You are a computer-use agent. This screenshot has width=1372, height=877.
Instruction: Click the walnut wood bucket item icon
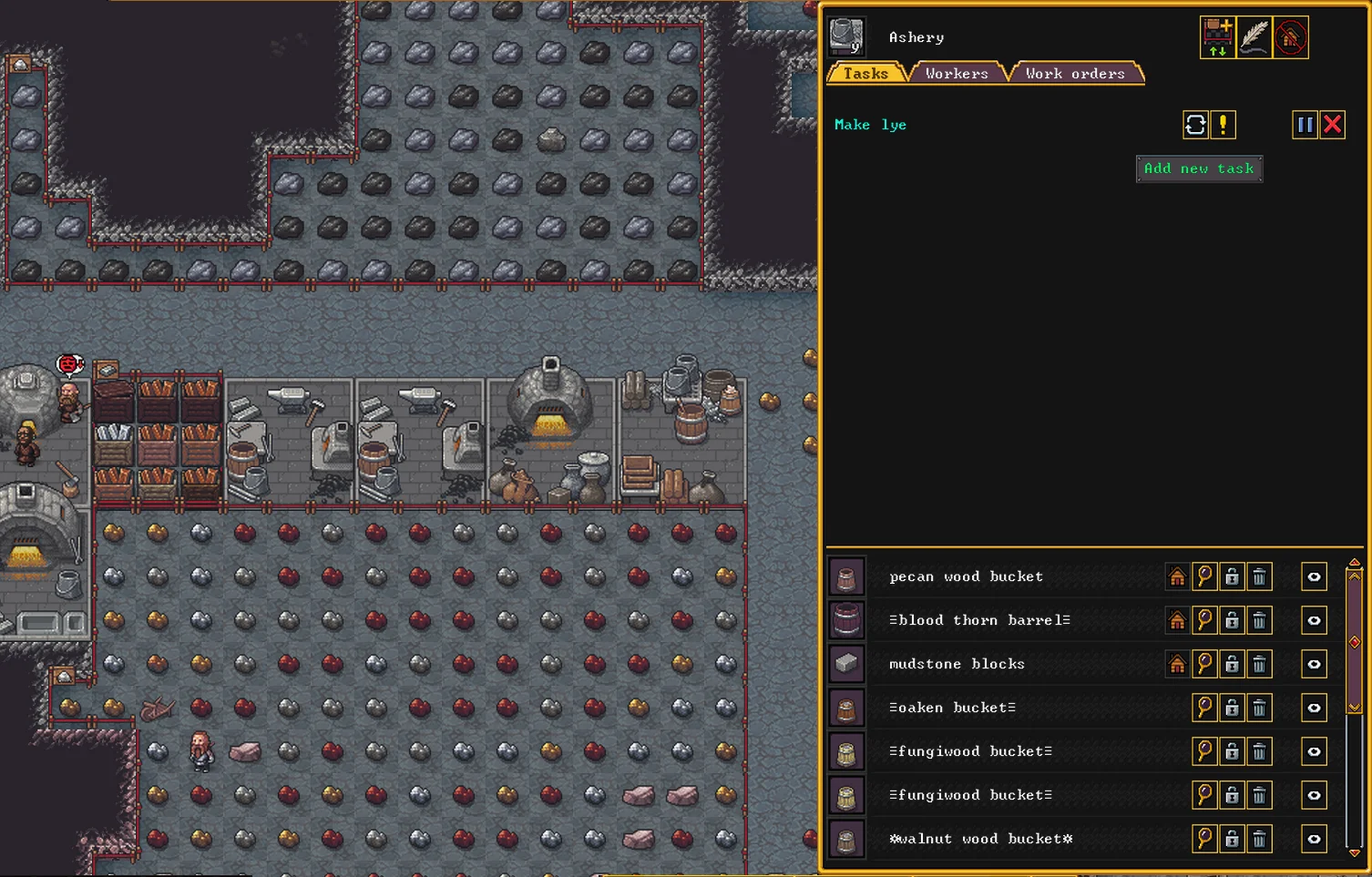846,839
